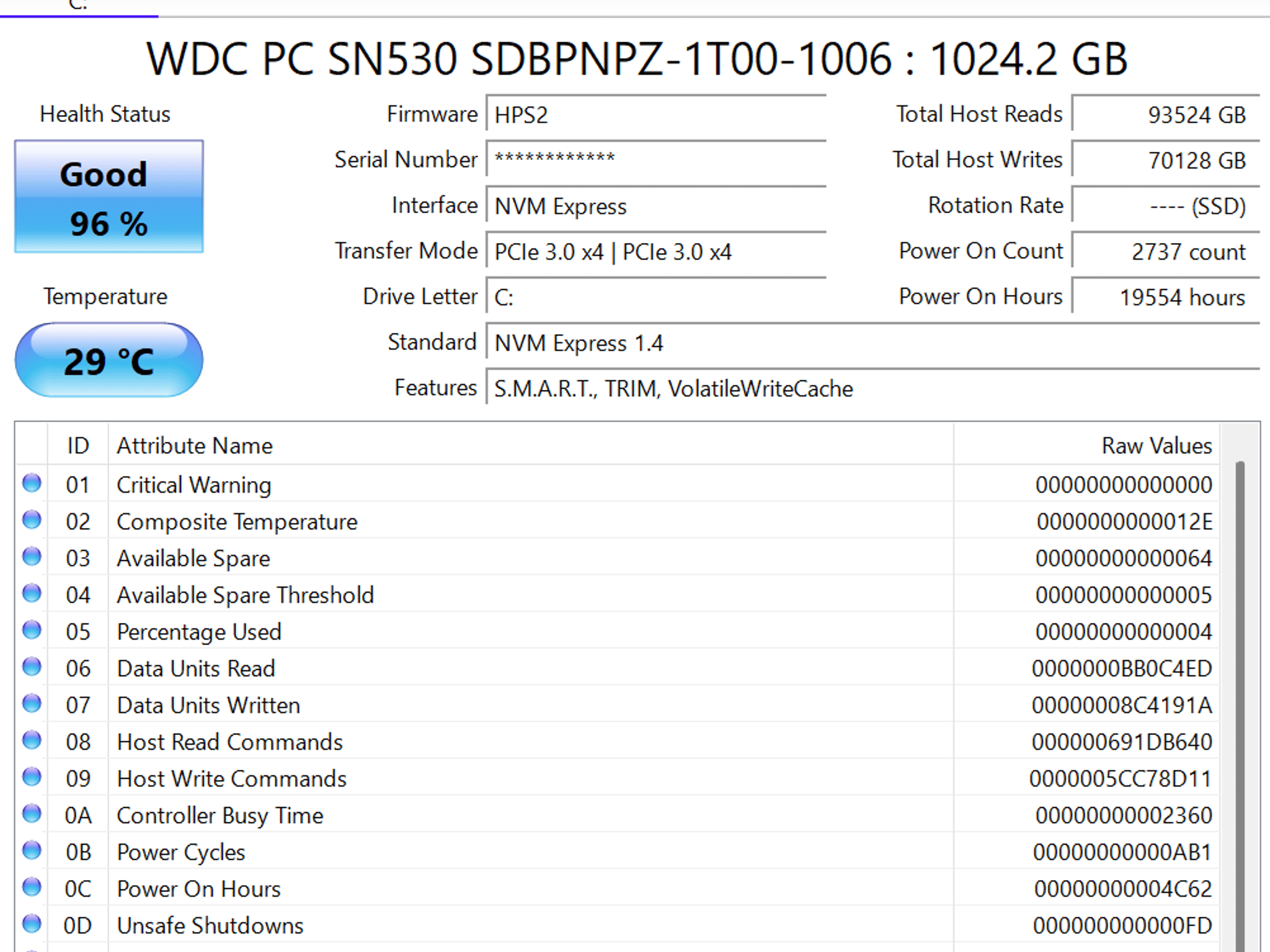Click the status dot for Available Spare row 03
Viewport: 1270px width, 952px height.
pyautogui.click(x=32, y=557)
